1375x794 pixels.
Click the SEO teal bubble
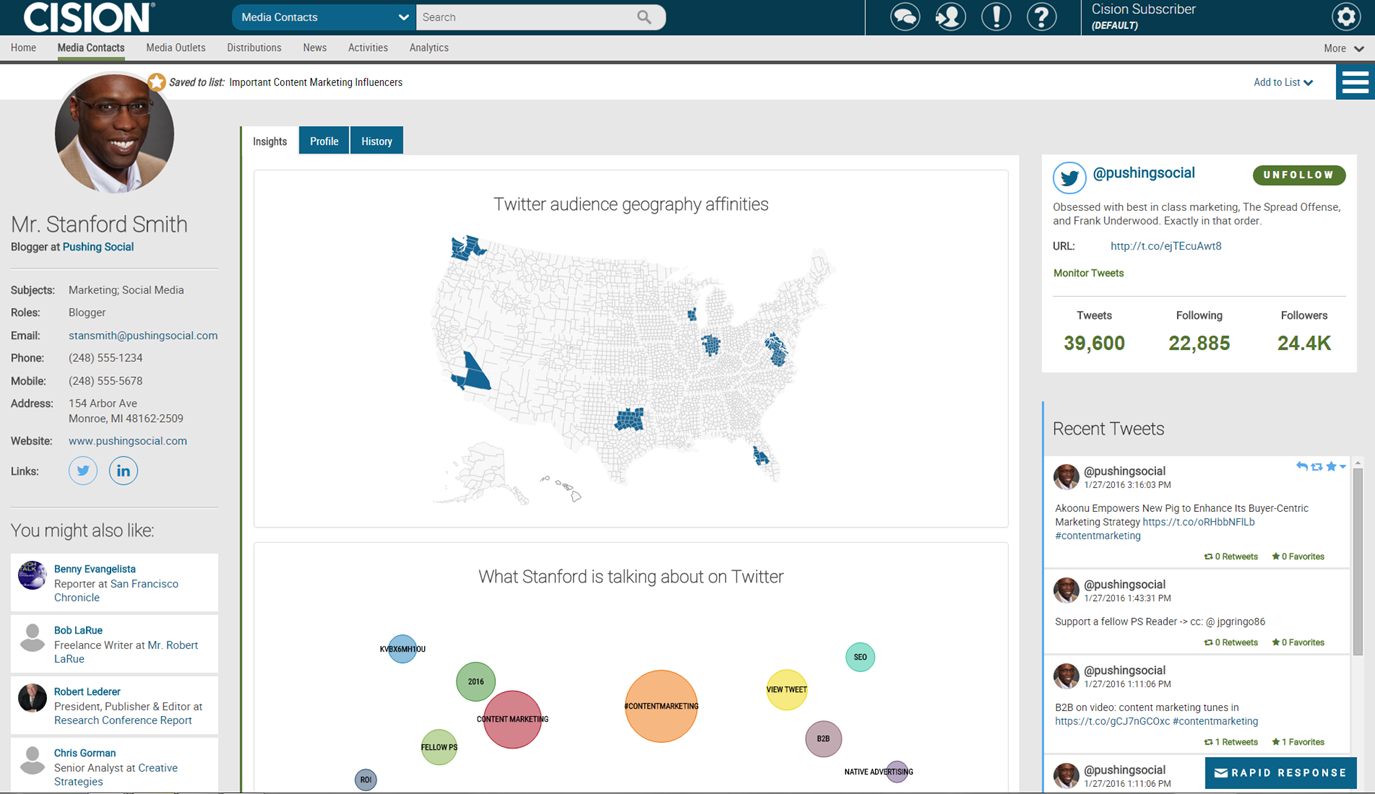tap(860, 657)
